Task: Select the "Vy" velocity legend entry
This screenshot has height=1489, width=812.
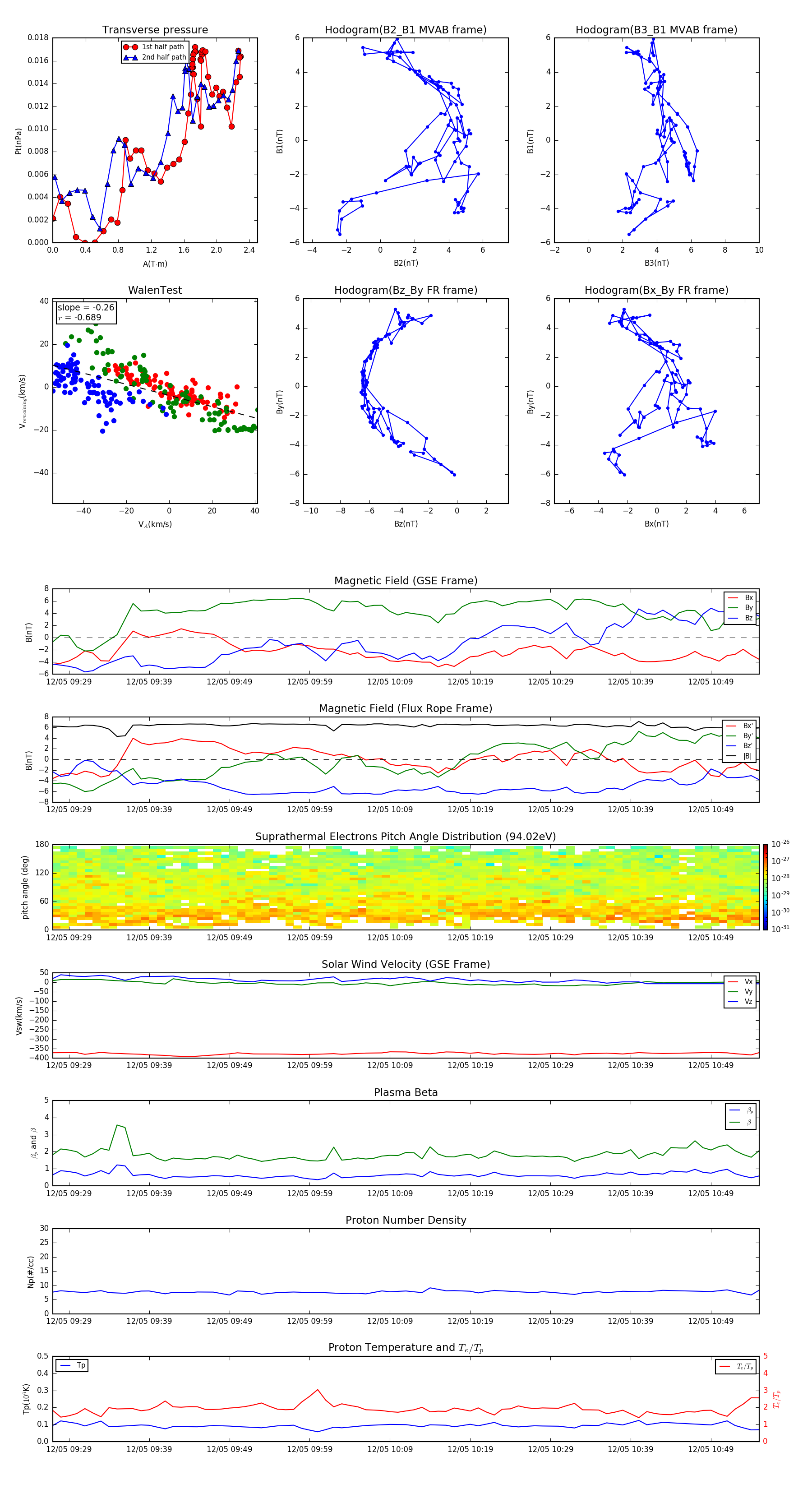Action: click(x=741, y=992)
